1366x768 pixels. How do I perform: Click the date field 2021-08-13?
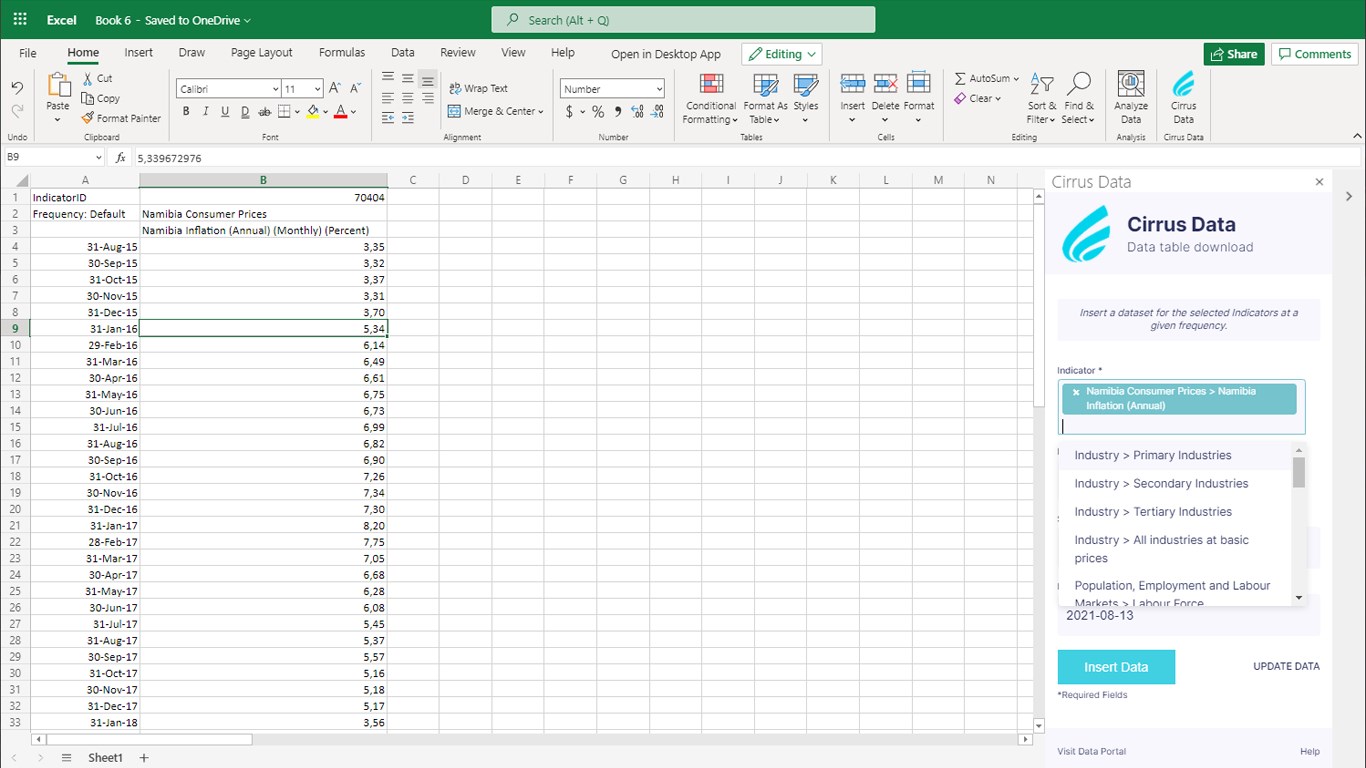1189,615
